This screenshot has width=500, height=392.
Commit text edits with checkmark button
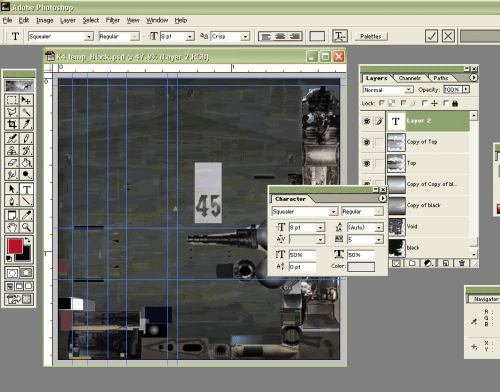(x=431, y=36)
